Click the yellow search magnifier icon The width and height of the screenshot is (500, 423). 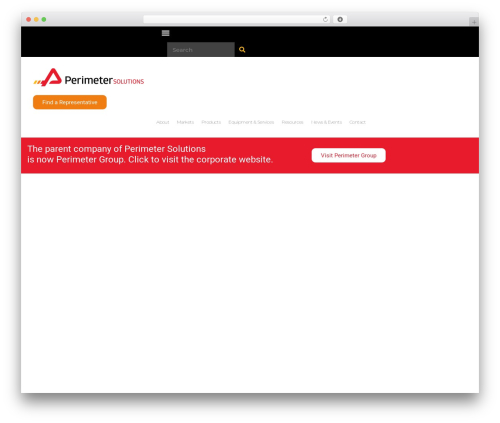(242, 50)
